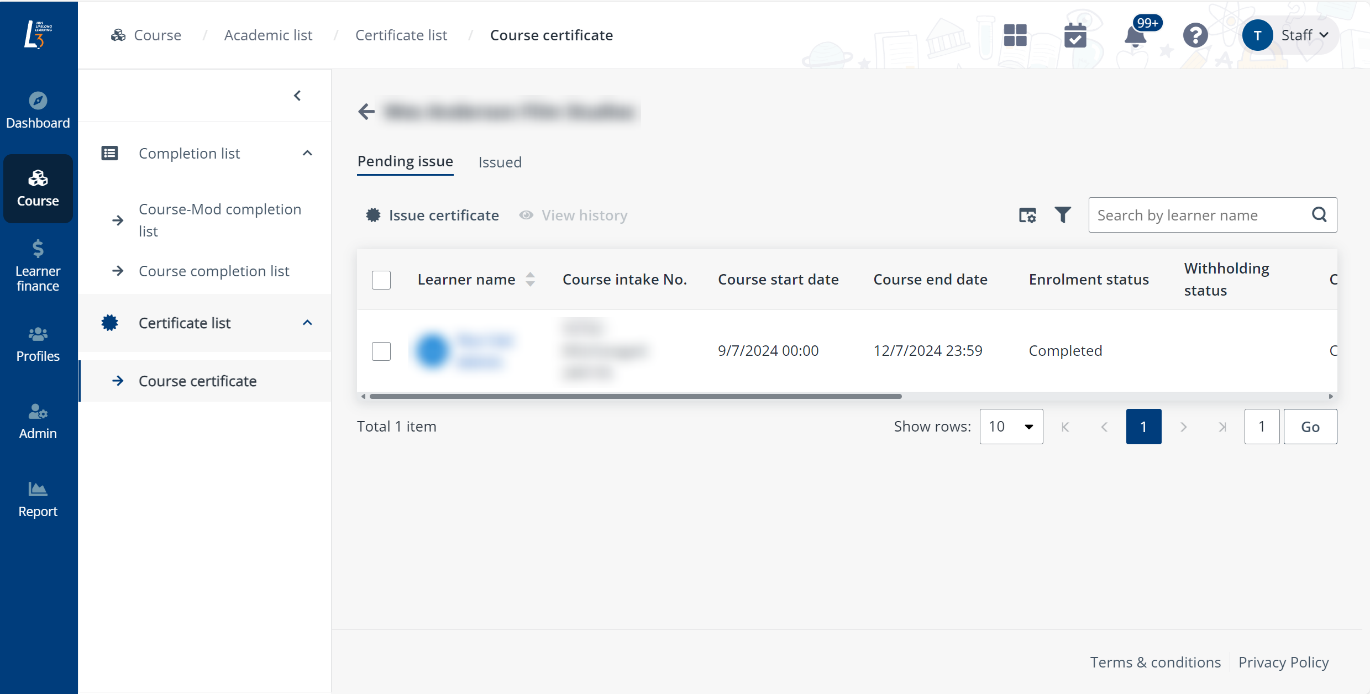Screen dimensions: 1370x694
Task: Open the Privacy Policy link
Action: point(1284,662)
